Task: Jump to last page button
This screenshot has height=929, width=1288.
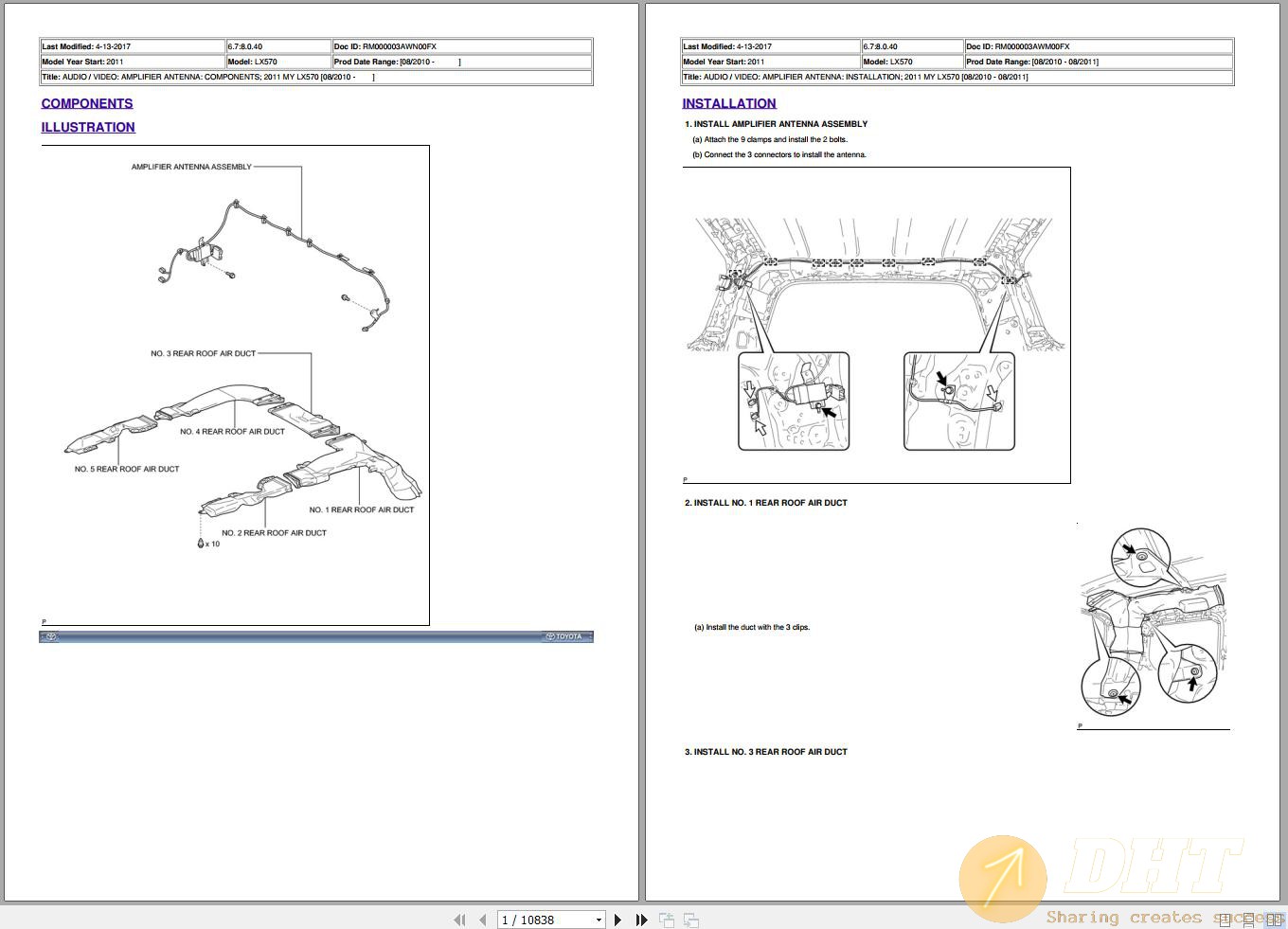Action: point(641,920)
